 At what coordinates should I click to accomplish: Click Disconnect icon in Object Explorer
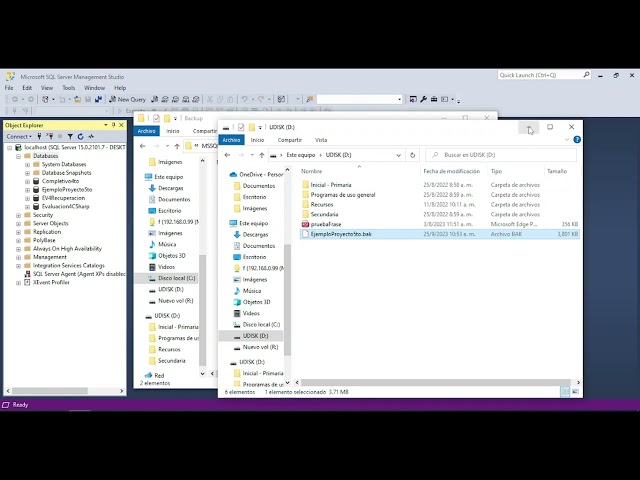click(x=50, y=136)
